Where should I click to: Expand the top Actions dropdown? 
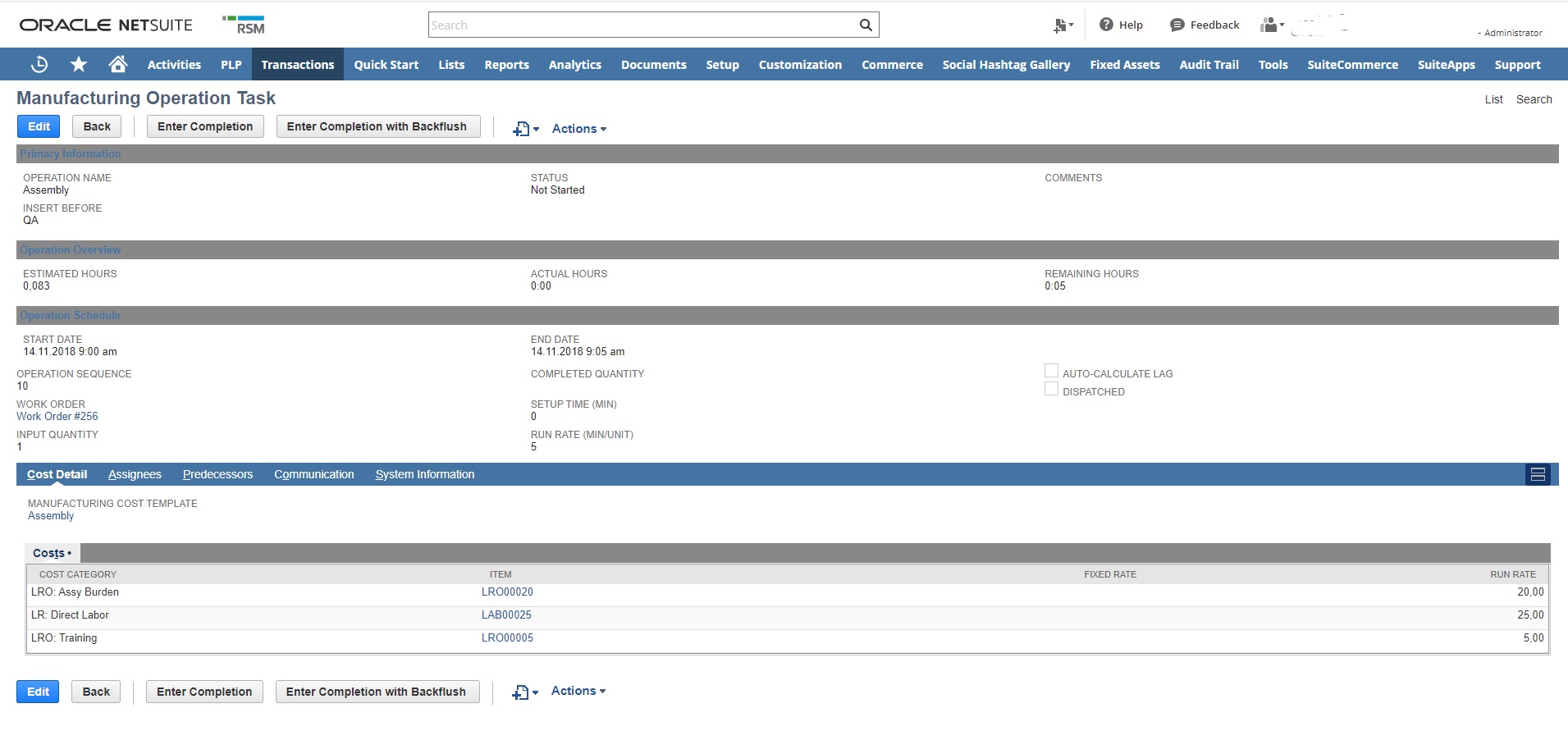coord(578,129)
